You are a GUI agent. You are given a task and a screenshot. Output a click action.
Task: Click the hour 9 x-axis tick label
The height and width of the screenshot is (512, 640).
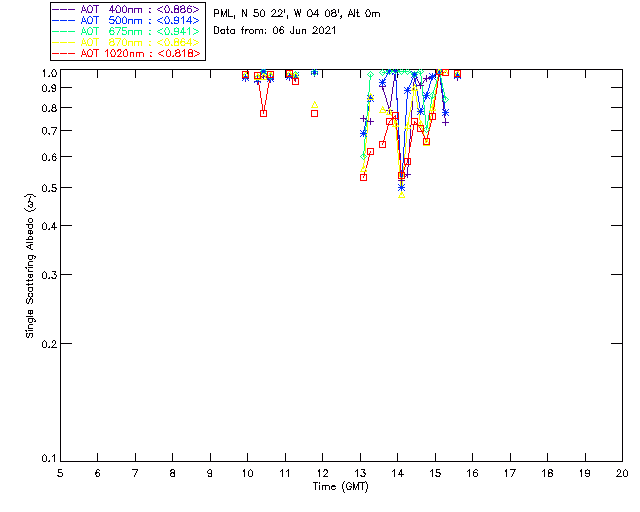(x=210, y=473)
